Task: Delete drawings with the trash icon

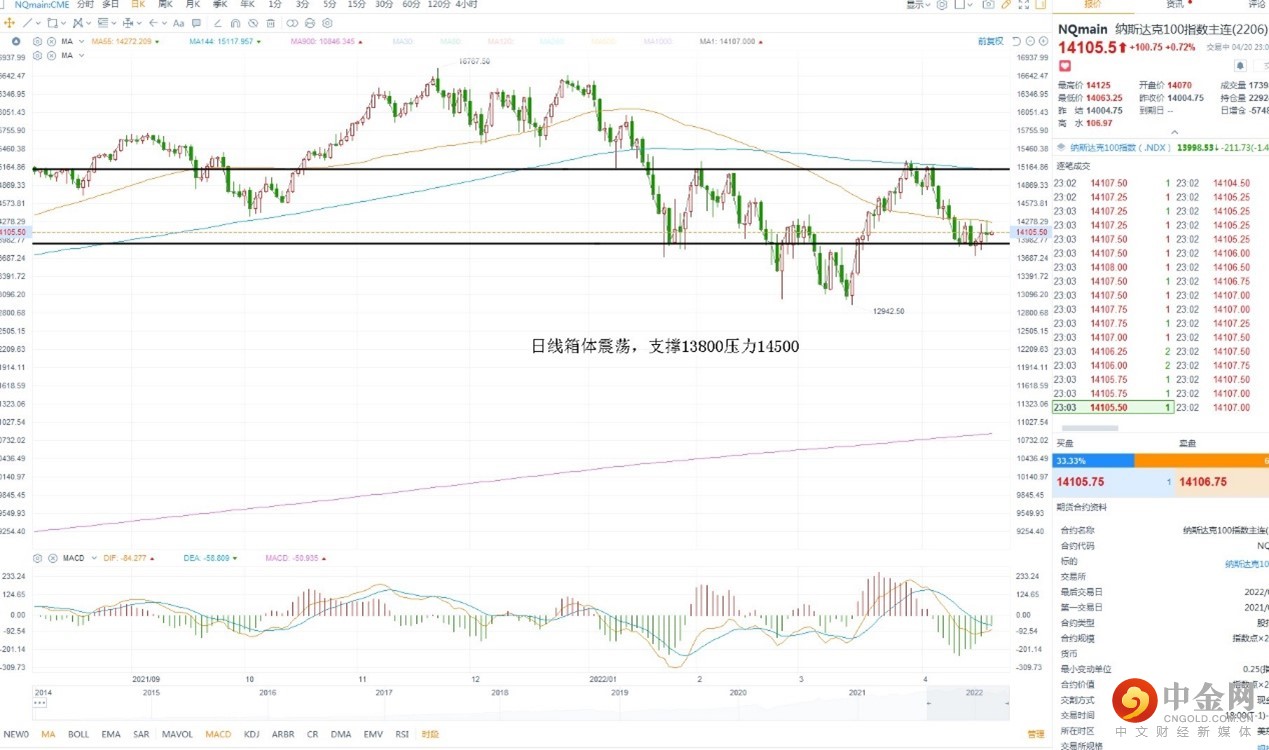Action: 271,23
